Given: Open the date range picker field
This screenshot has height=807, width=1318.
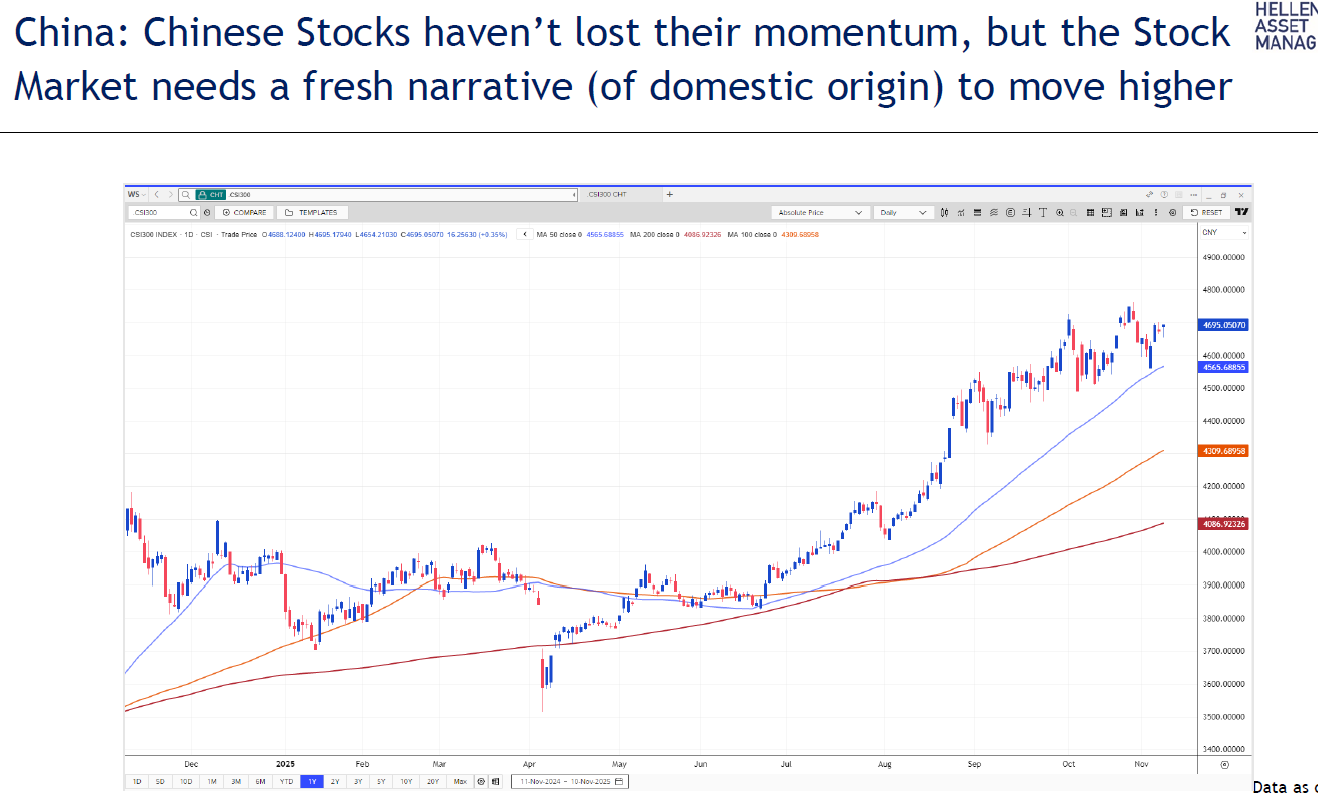Looking at the screenshot, I should 570,781.
